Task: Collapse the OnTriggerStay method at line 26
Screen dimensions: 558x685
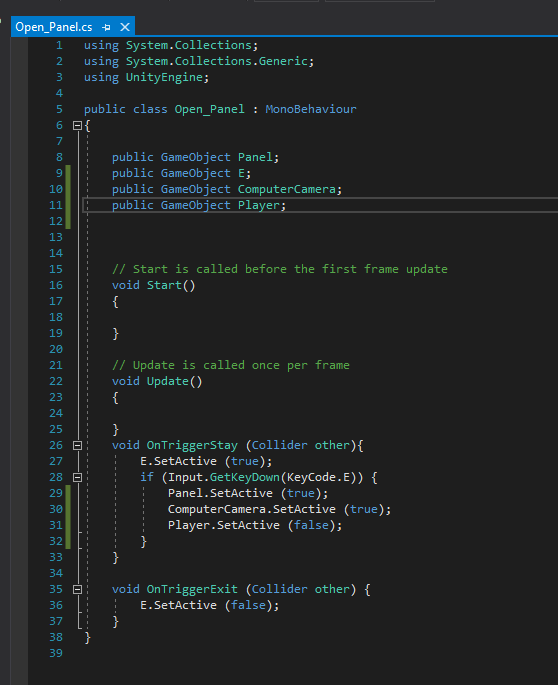Action: (x=77, y=446)
